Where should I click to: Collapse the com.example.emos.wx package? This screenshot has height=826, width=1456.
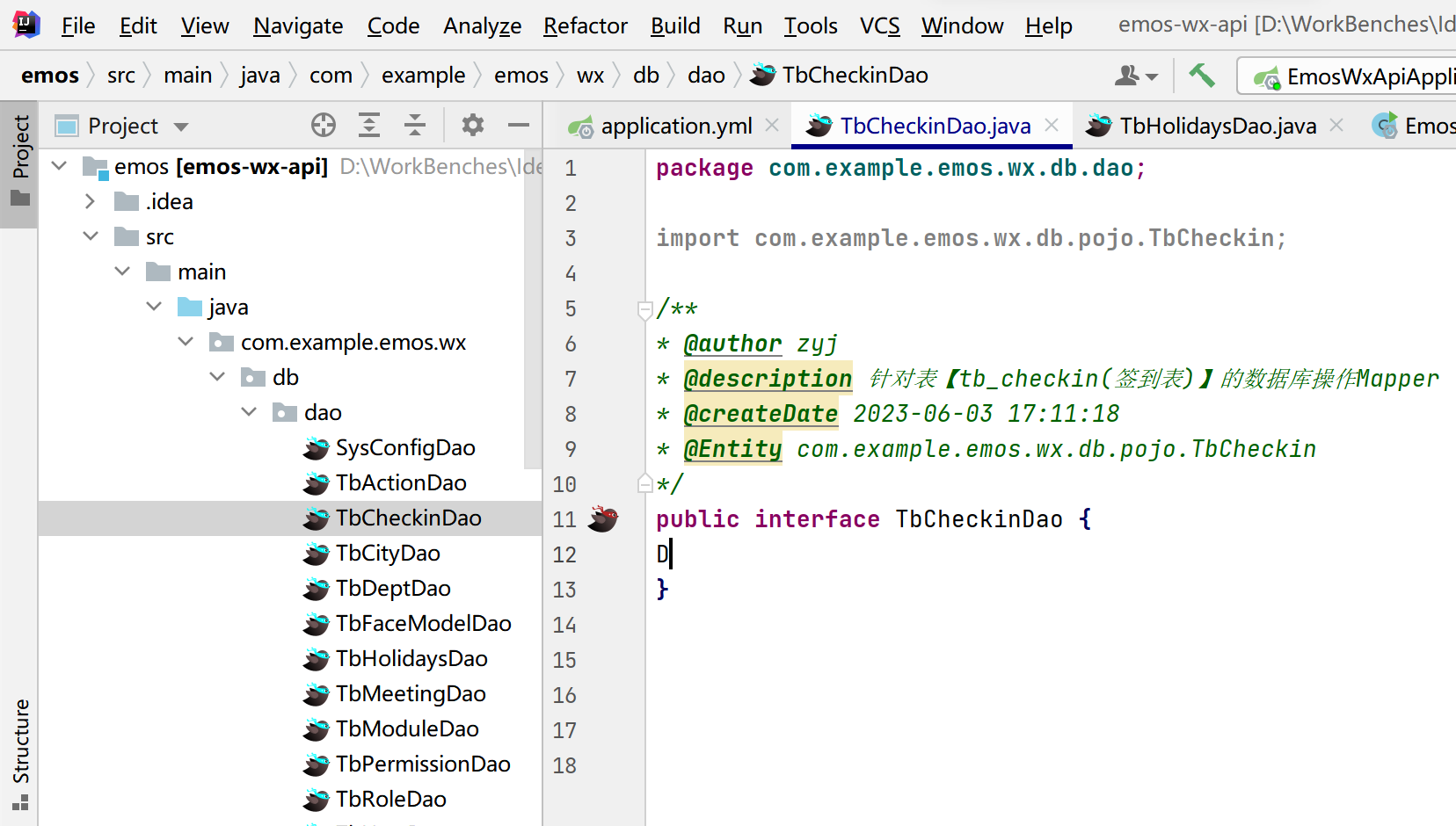pos(186,342)
